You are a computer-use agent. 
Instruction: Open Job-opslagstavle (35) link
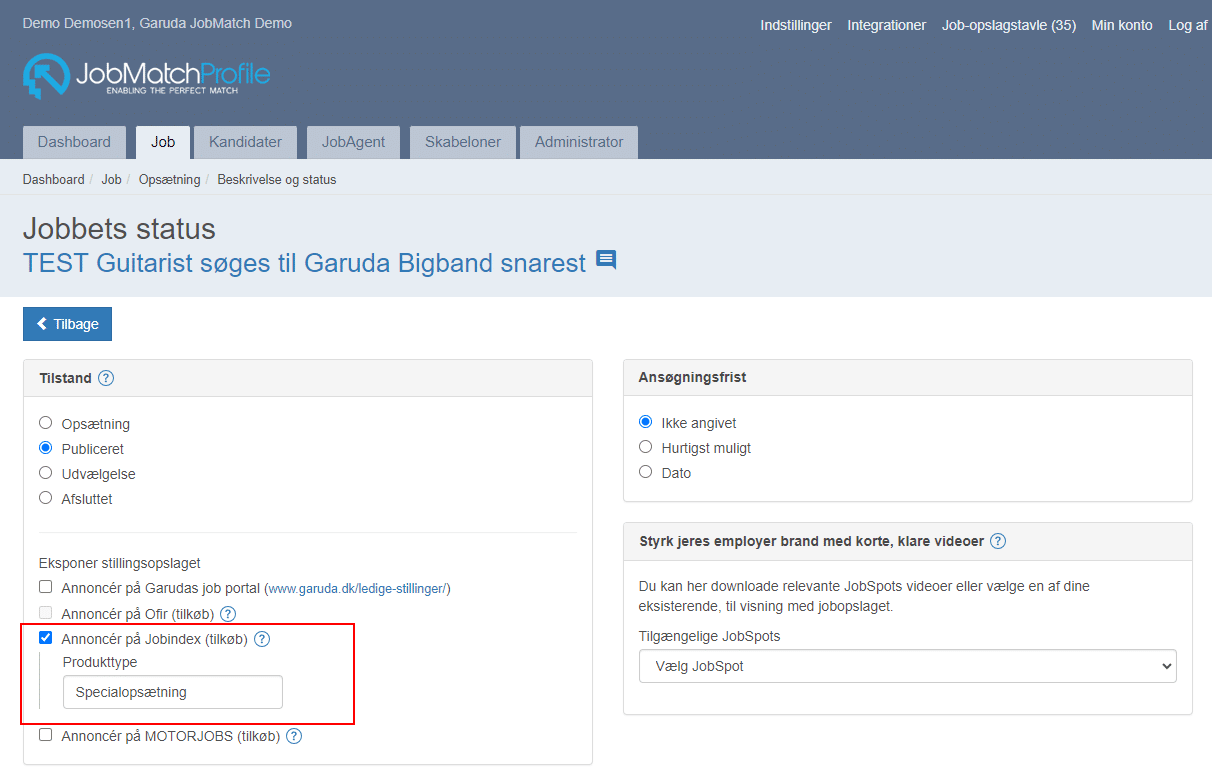point(1009,25)
